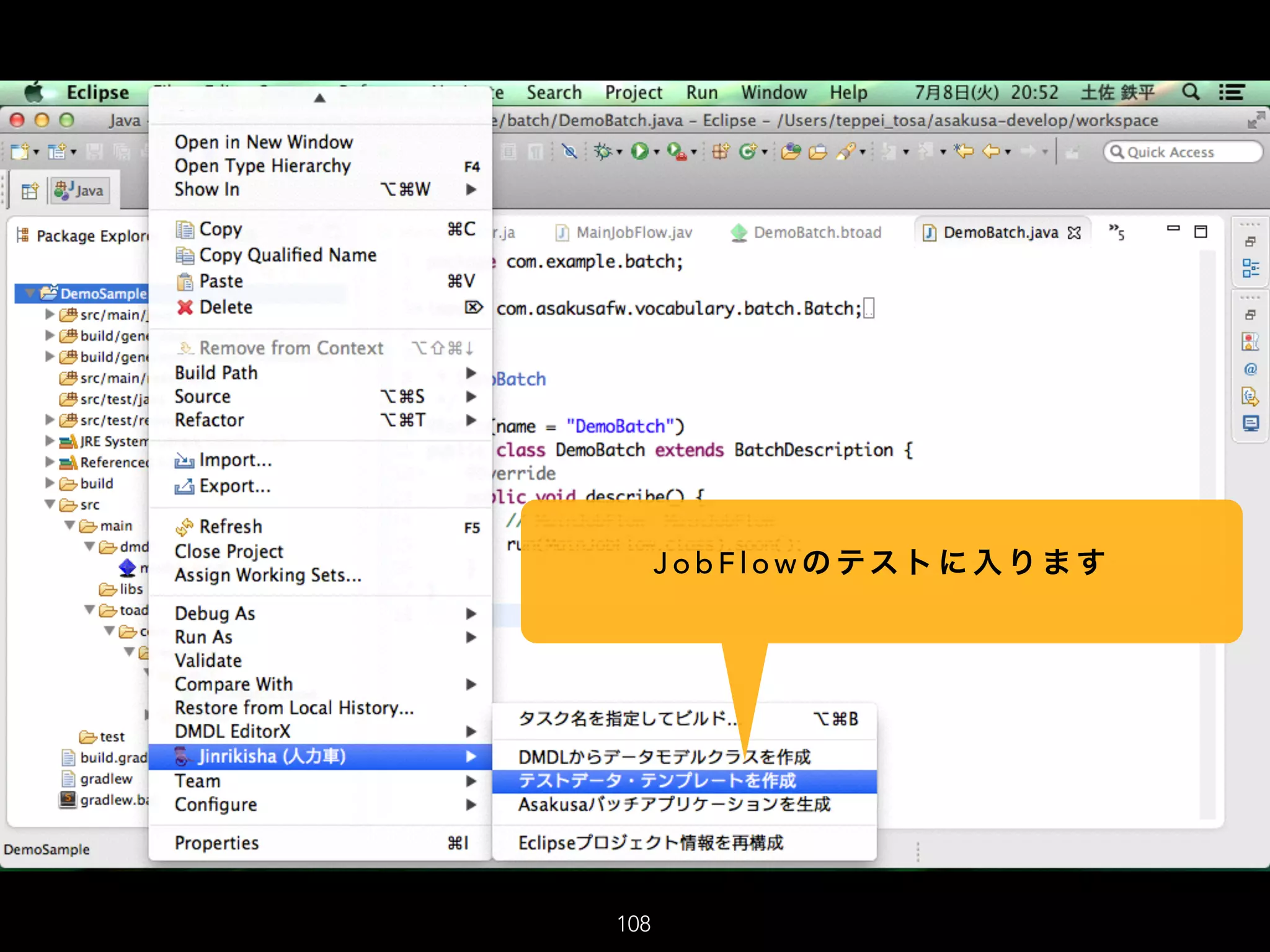The image size is (1270, 952).
Task: Open the Run button dropdown arrow
Action: (657, 152)
